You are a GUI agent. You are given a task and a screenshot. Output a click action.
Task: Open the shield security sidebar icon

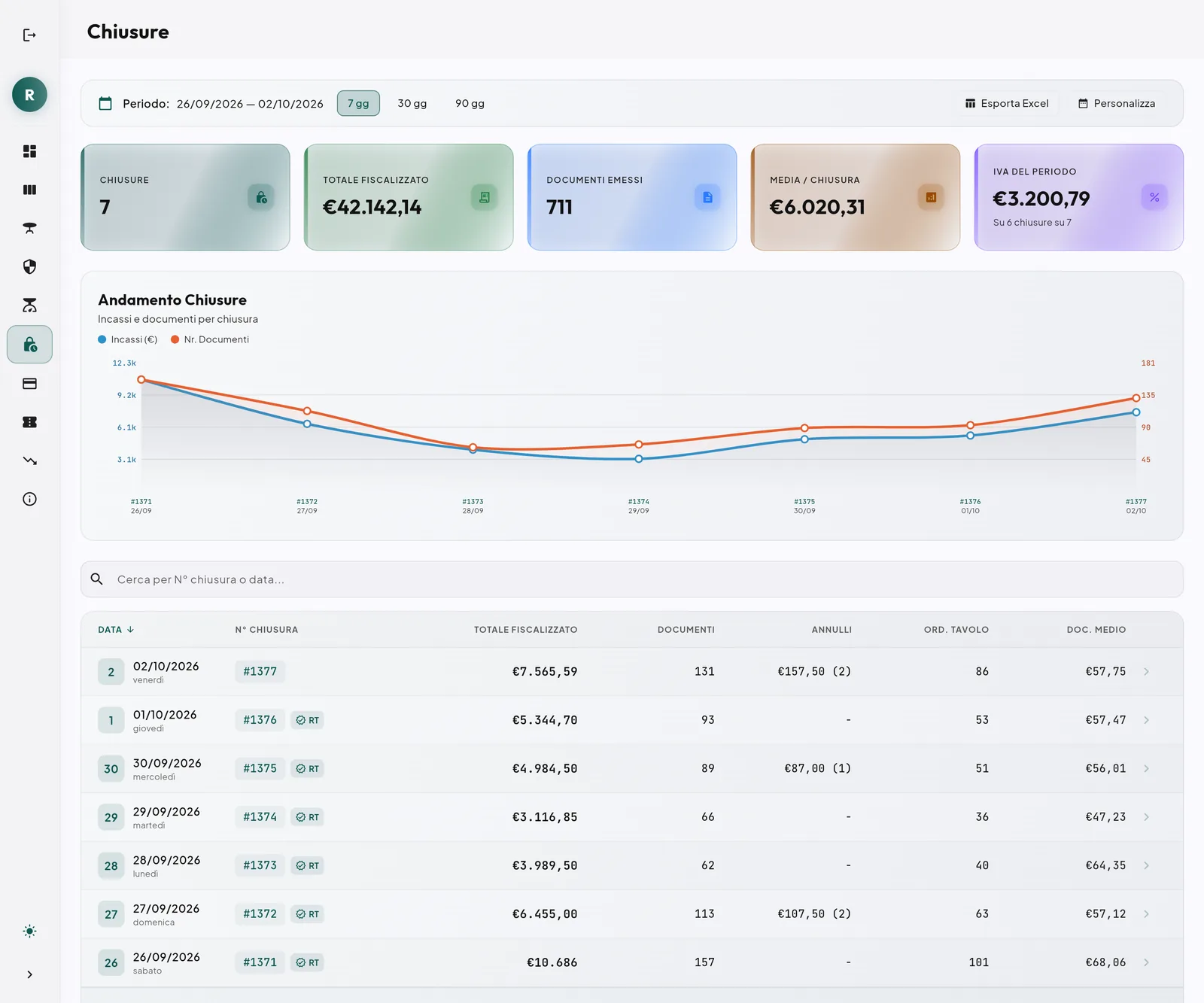point(29,266)
